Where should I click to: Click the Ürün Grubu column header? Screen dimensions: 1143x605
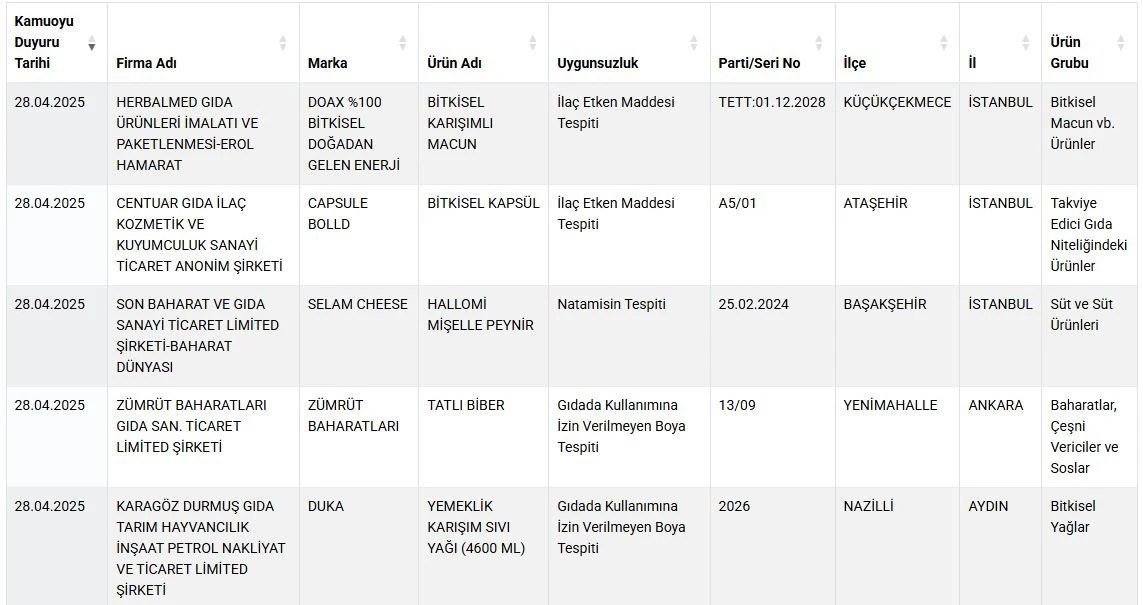tap(1070, 52)
